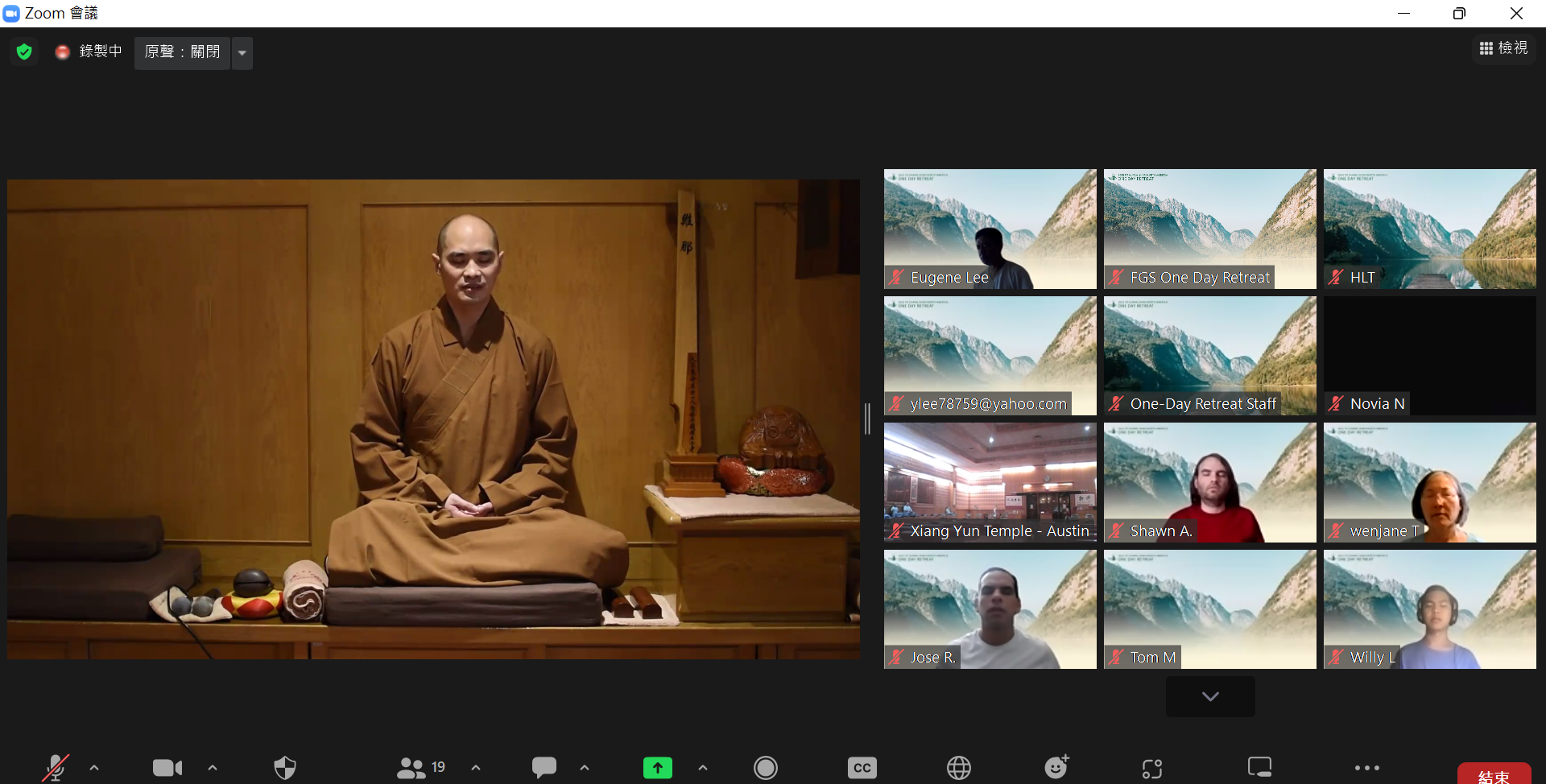This screenshot has height=784, width=1546.
Task: Click the gallery panel divider handle
Action: click(867, 419)
